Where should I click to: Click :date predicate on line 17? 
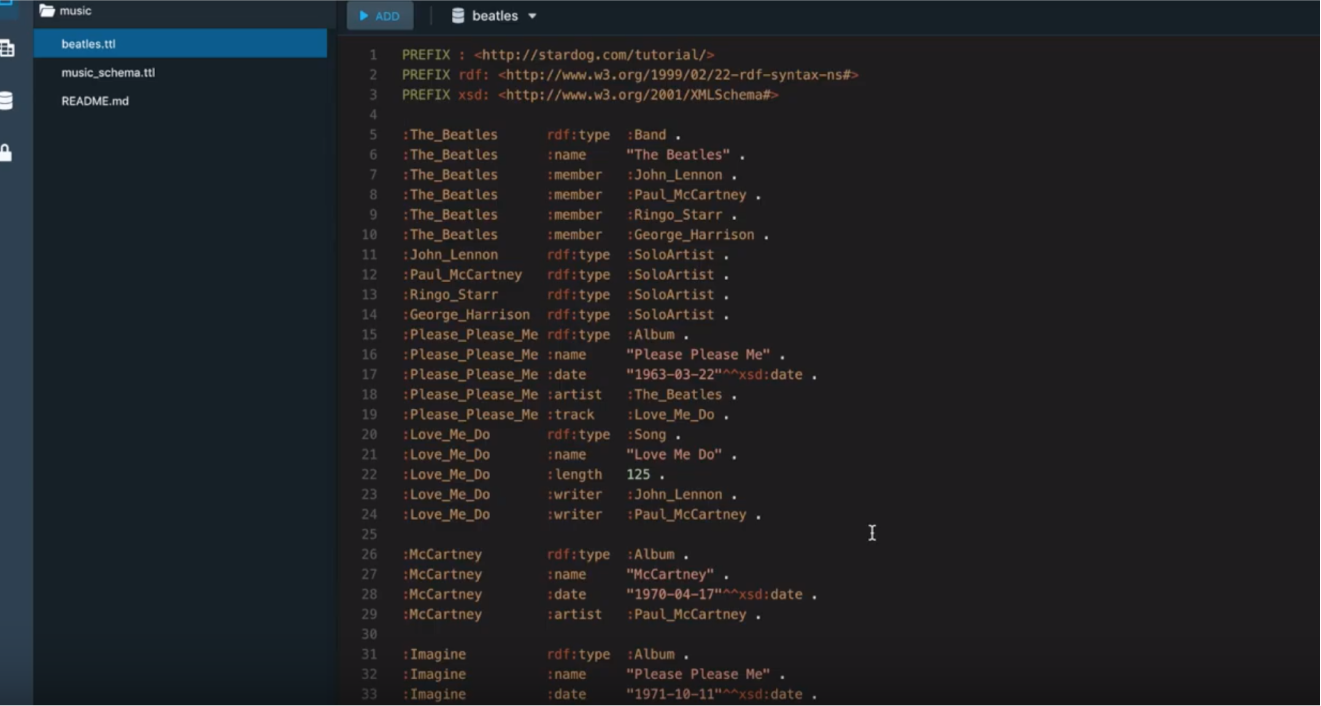[566, 375]
